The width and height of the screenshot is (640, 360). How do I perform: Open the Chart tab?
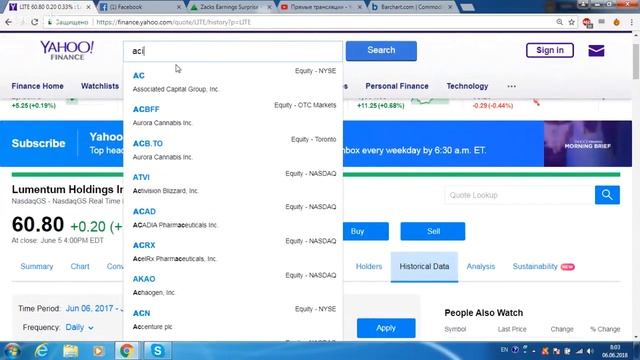click(80, 267)
